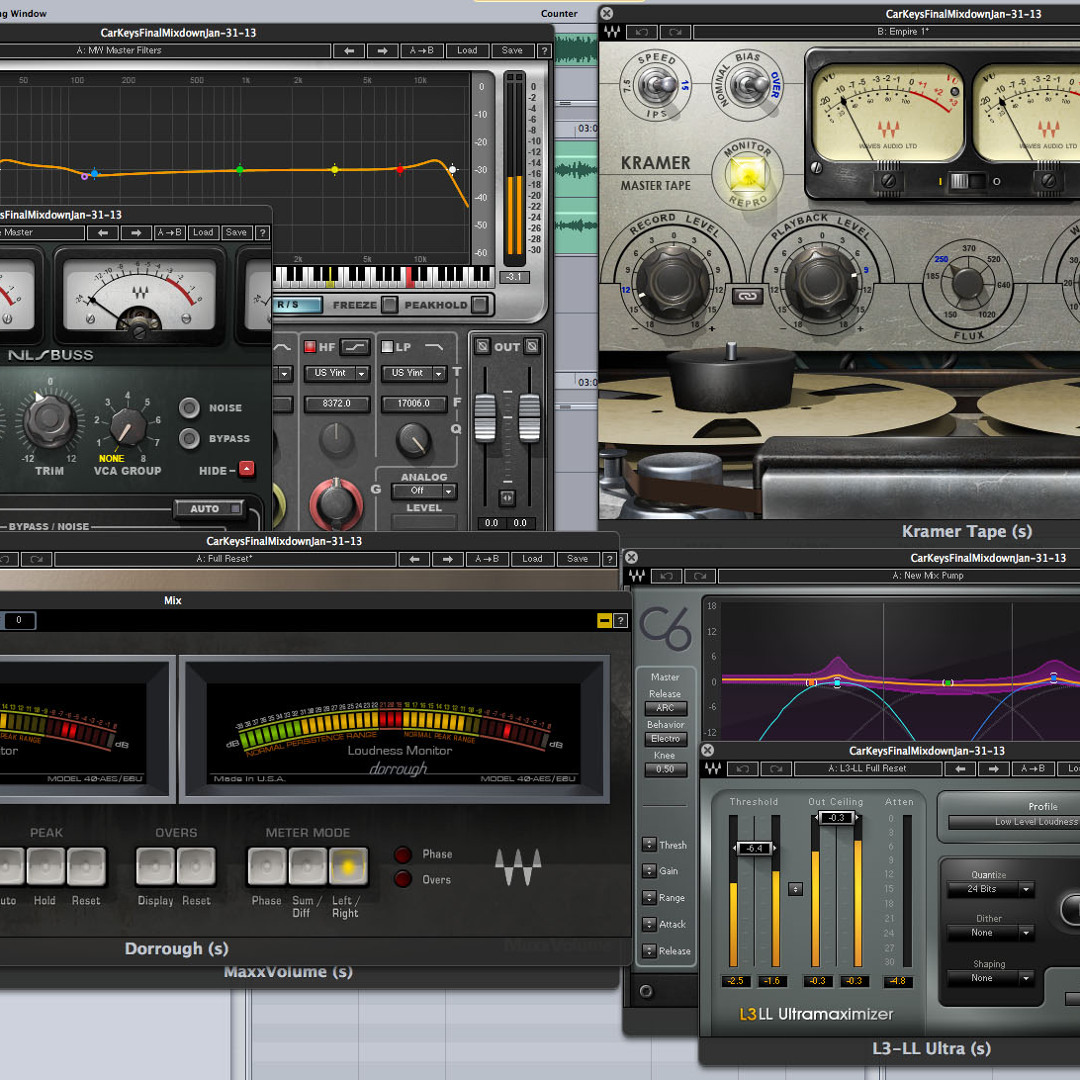Open the L3-LL Quantize 24 Bits dropdown
Screen dimensions: 1080x1080
(x=988, y=889)
